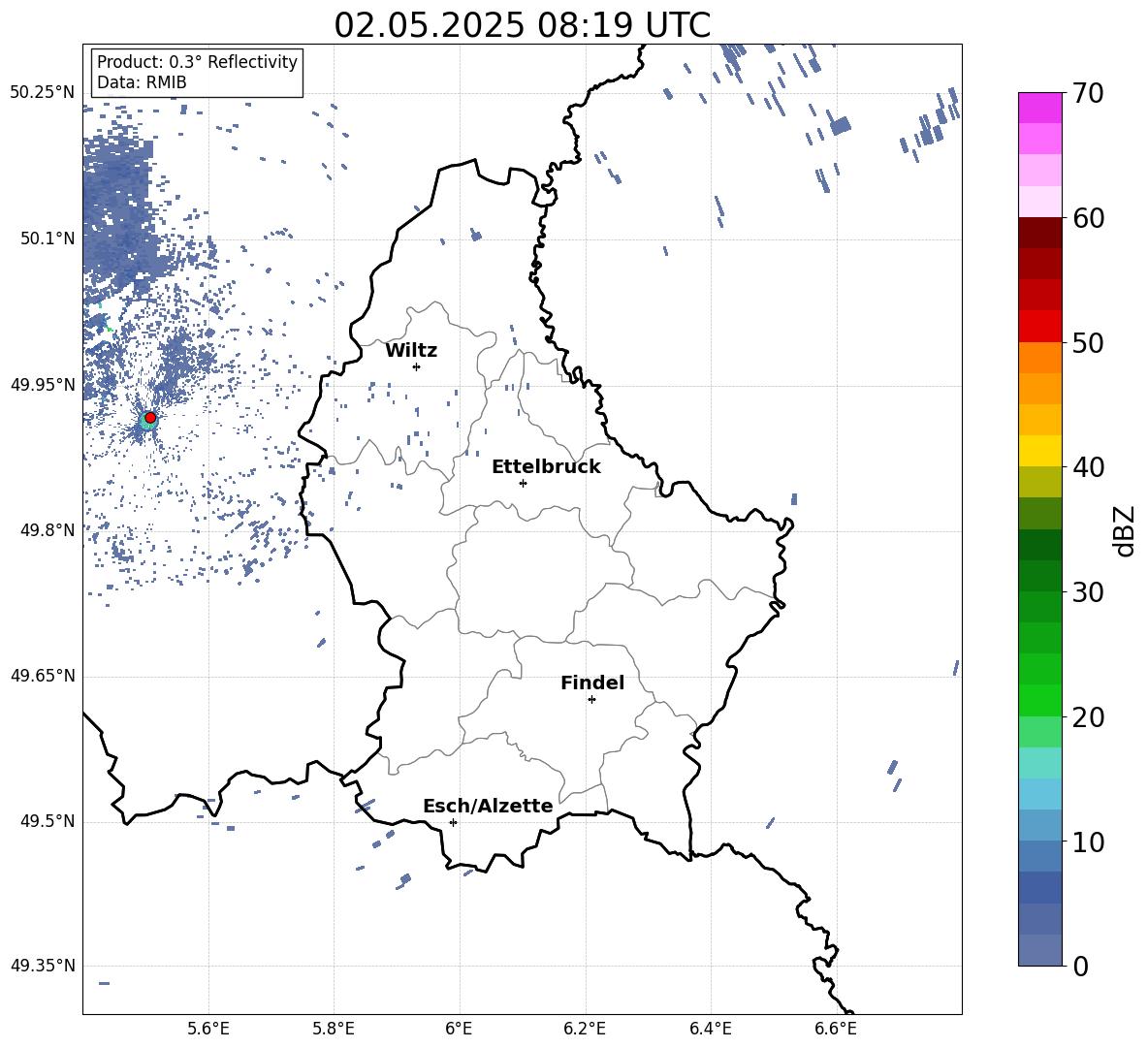Screen dimensions: 1148x1048
Task: Click the 0 tick on the colorbar
Action: (x=1080, y=966)
